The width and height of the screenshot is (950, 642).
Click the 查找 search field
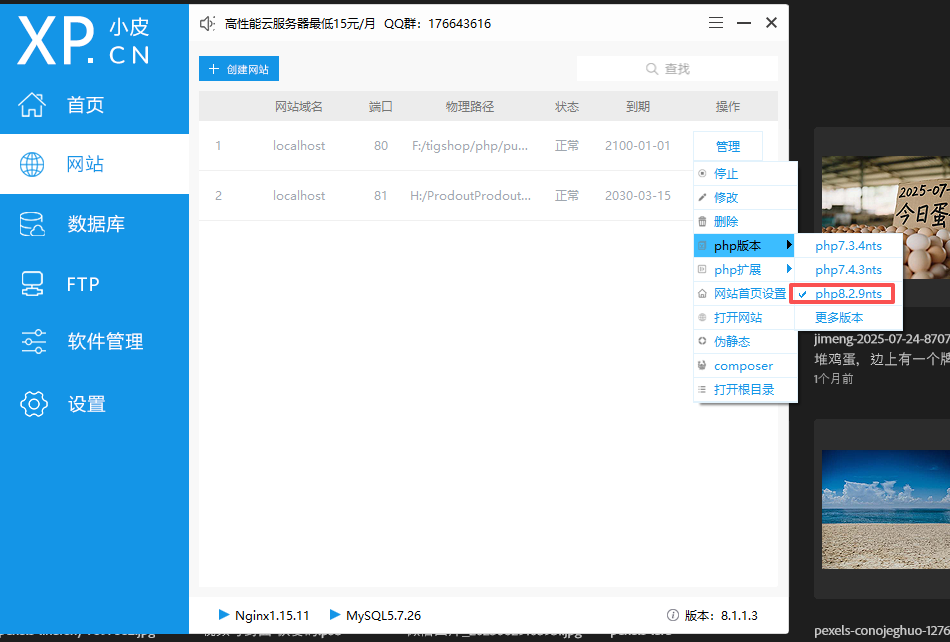[x=677, y=69]
